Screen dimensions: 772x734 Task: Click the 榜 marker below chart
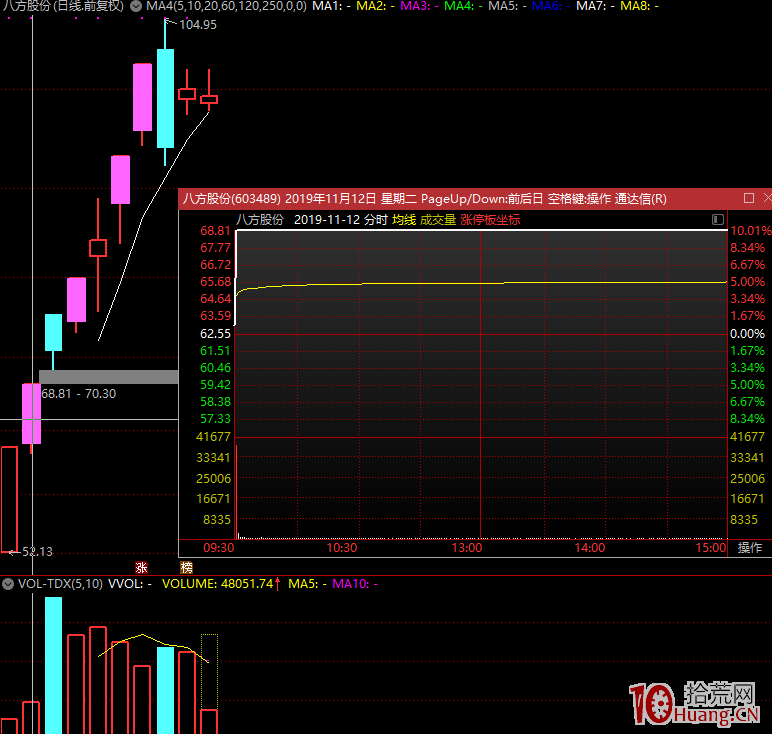[x=187, y=568]
